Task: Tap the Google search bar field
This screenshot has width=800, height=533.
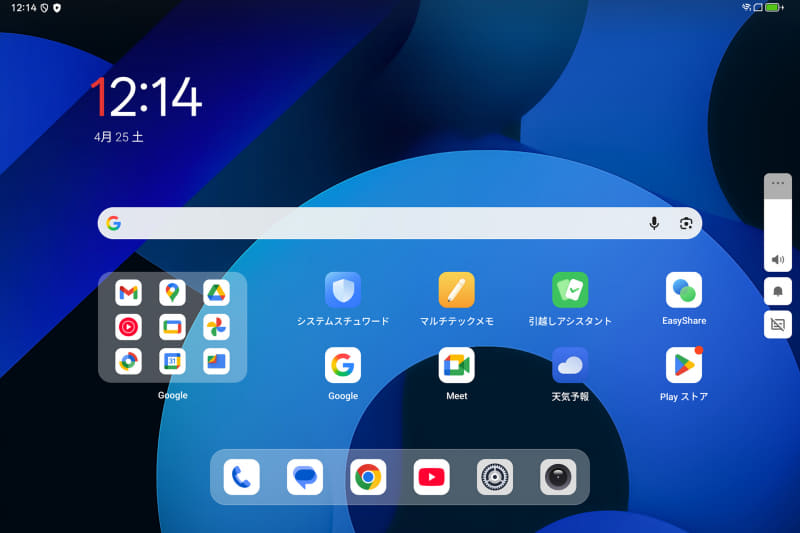Action: pyautogui.click(x=399, y=223)
